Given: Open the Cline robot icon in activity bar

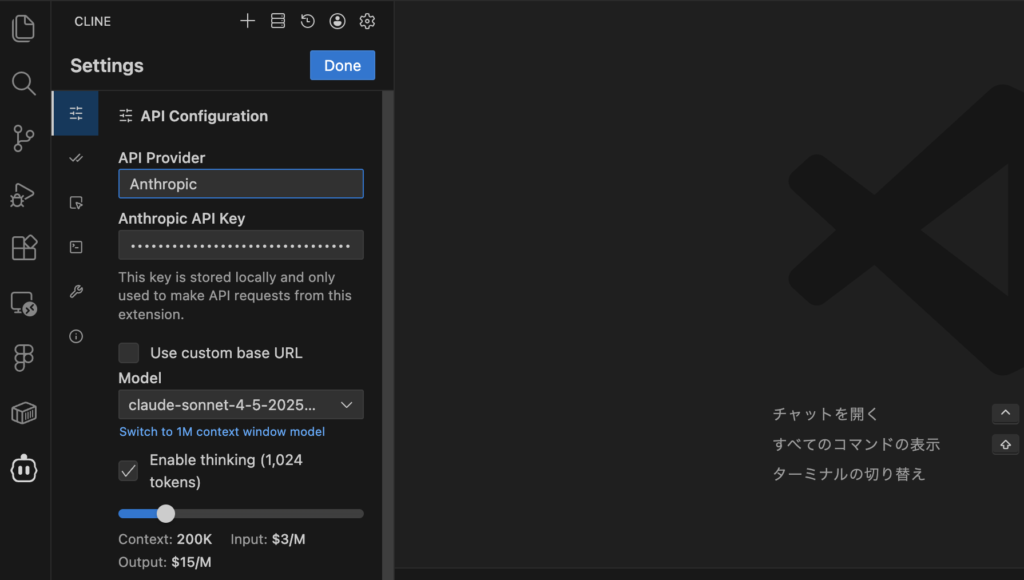Looking at the screenshot, I should coord(24,468).
